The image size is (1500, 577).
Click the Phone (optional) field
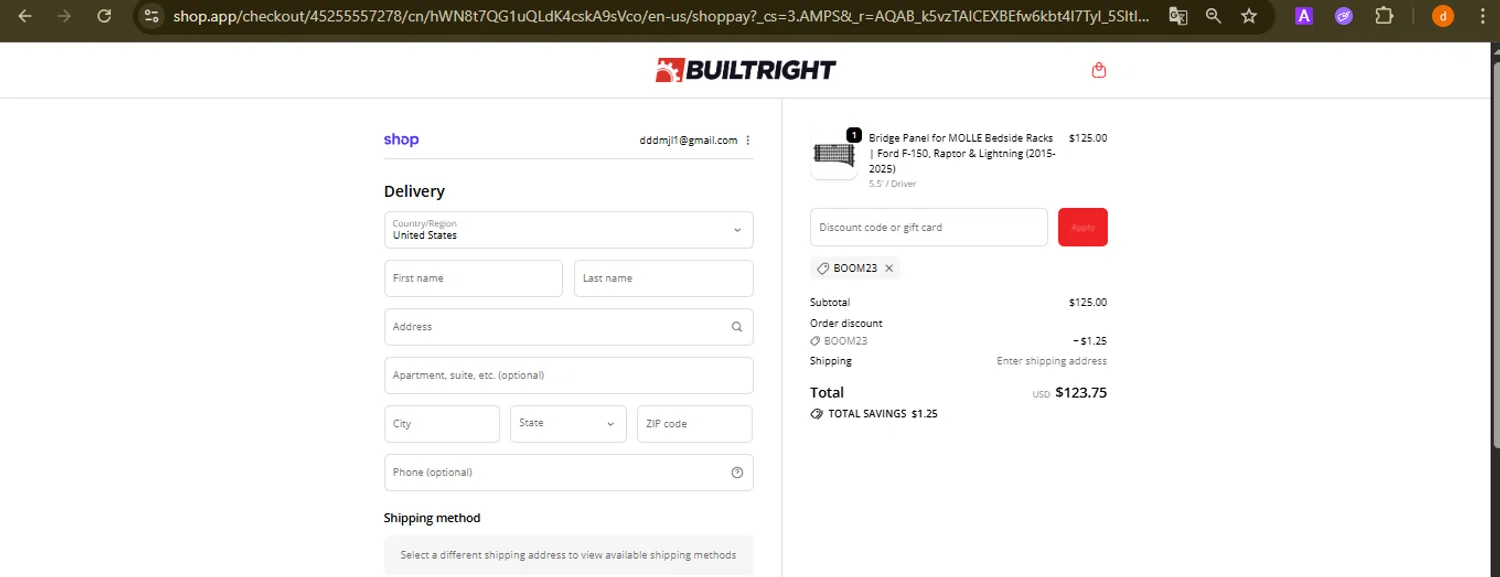click(x=569, y=473)
